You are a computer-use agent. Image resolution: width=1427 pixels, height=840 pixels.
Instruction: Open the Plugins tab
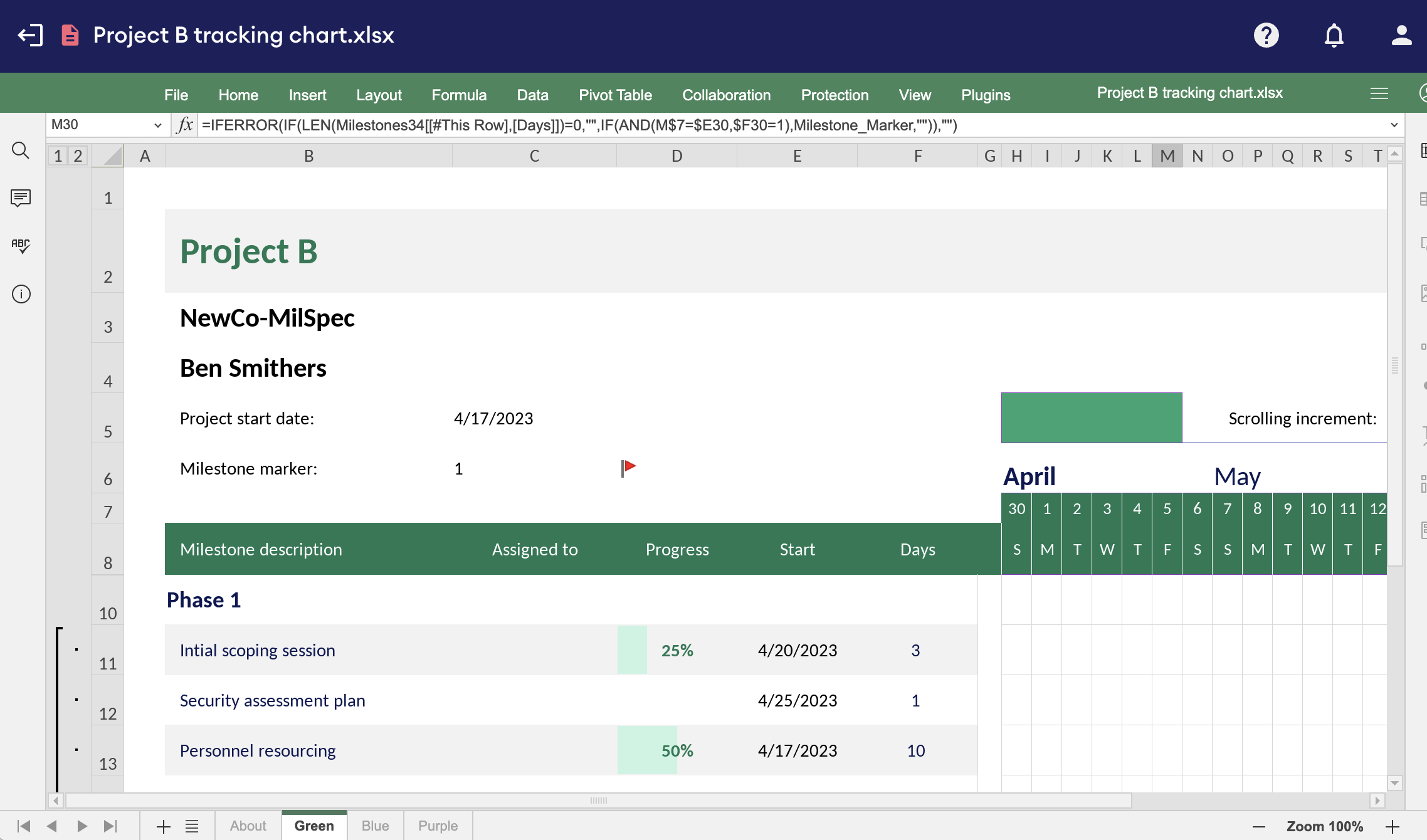click(986, 95)
